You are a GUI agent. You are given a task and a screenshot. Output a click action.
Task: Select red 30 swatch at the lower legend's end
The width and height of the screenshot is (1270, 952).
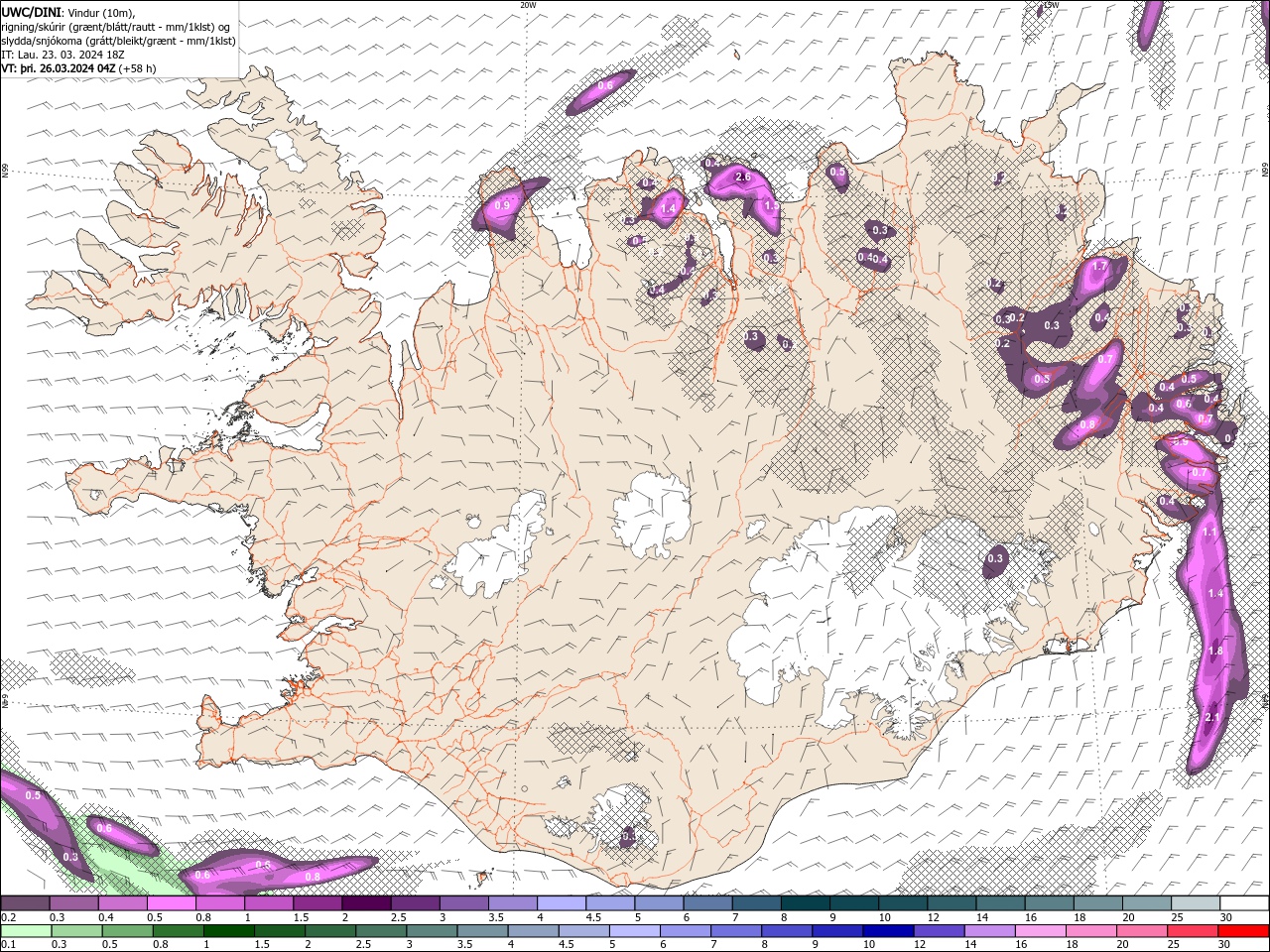(x=1244, y=931)
